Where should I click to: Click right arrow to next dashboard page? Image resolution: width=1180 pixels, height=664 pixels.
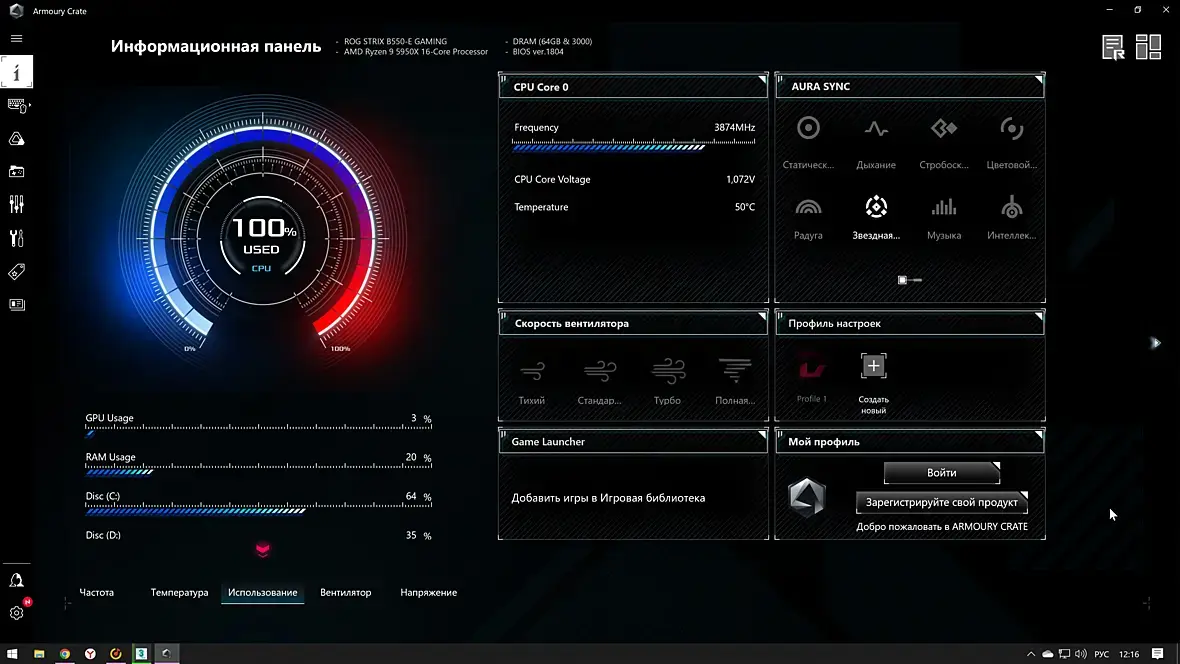coord(1156,343)
